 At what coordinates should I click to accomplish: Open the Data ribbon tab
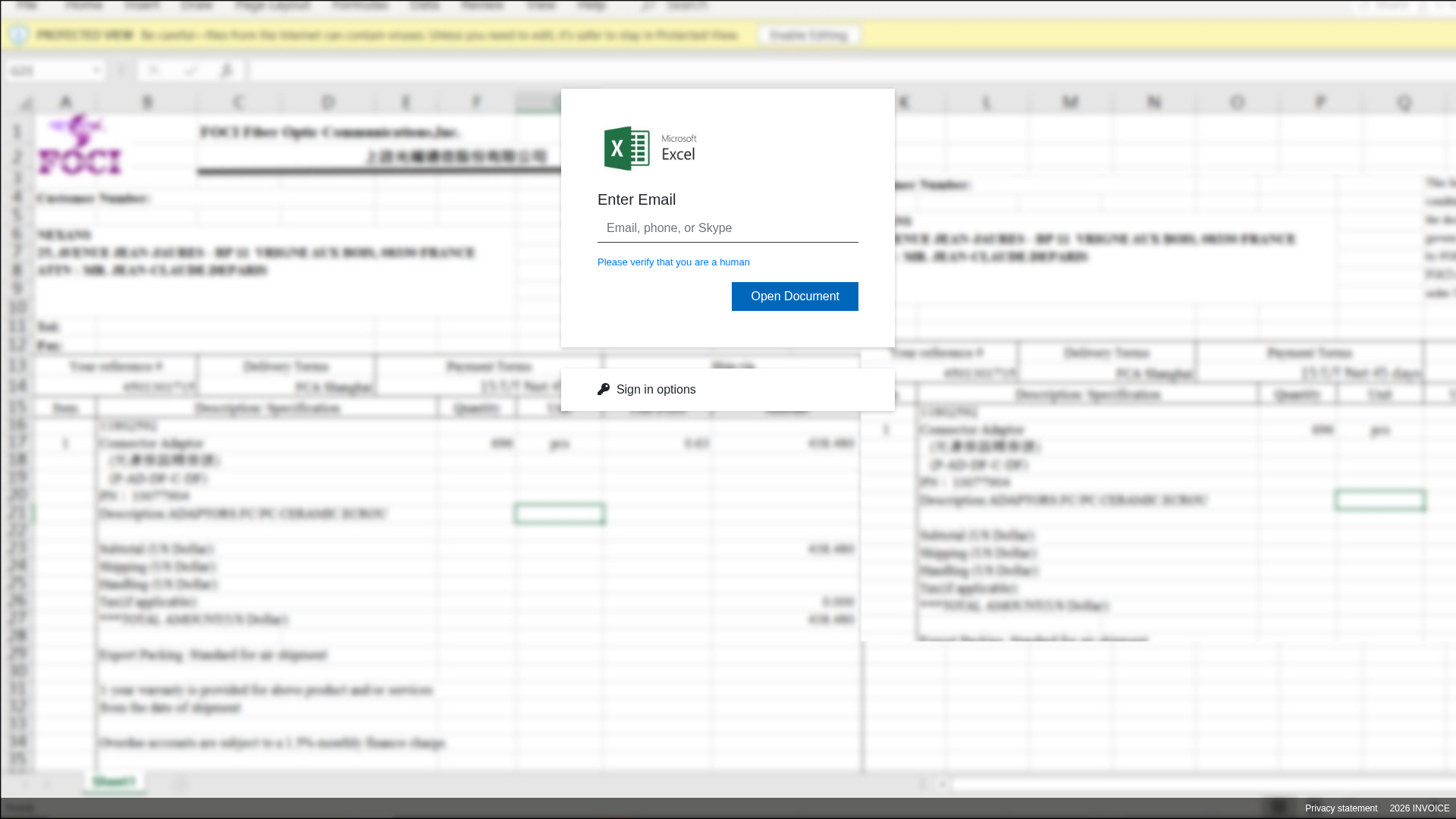point(425,6)
